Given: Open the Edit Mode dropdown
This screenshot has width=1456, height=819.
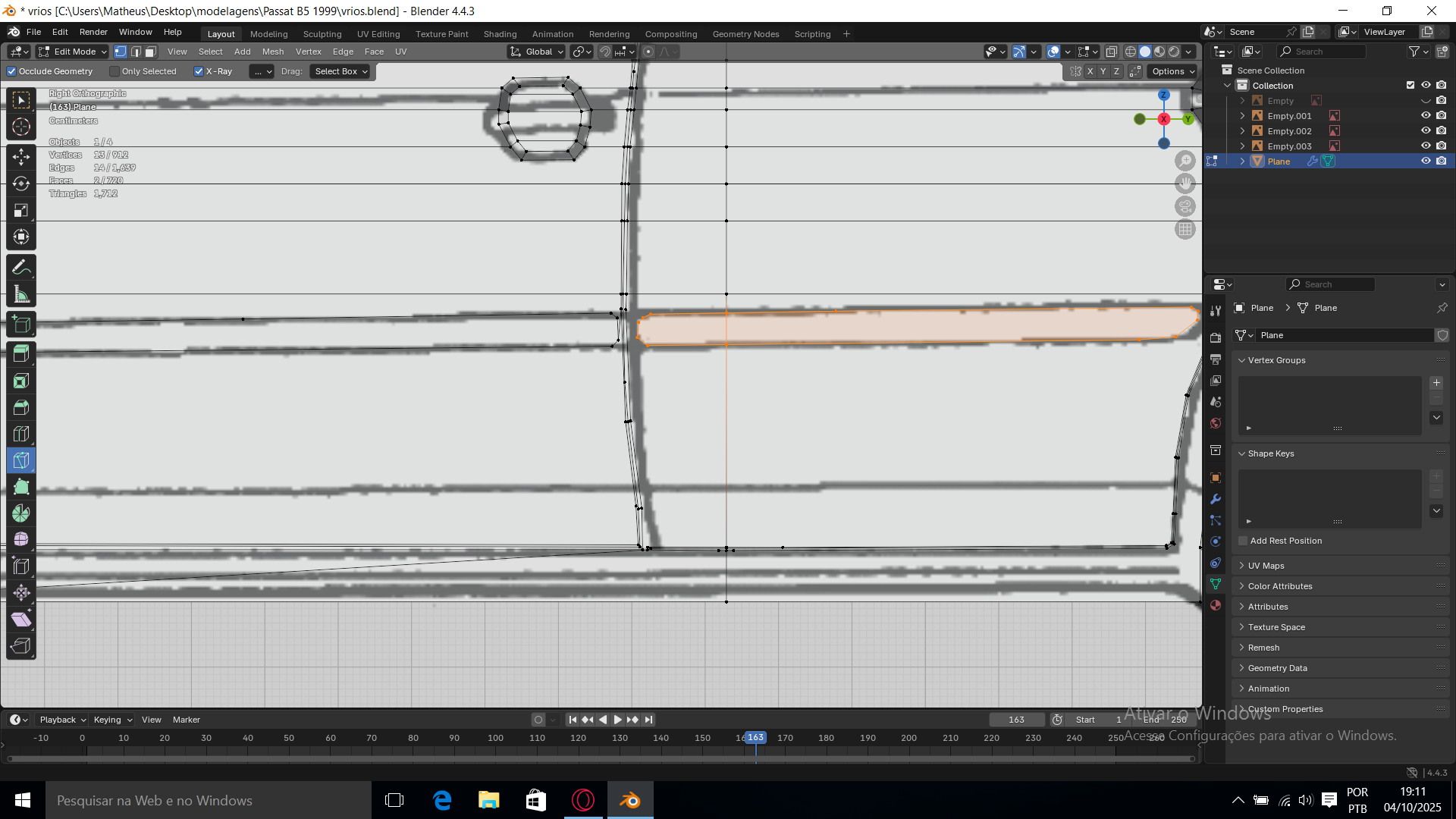Looking at the screenshot, I should [74, 52].
